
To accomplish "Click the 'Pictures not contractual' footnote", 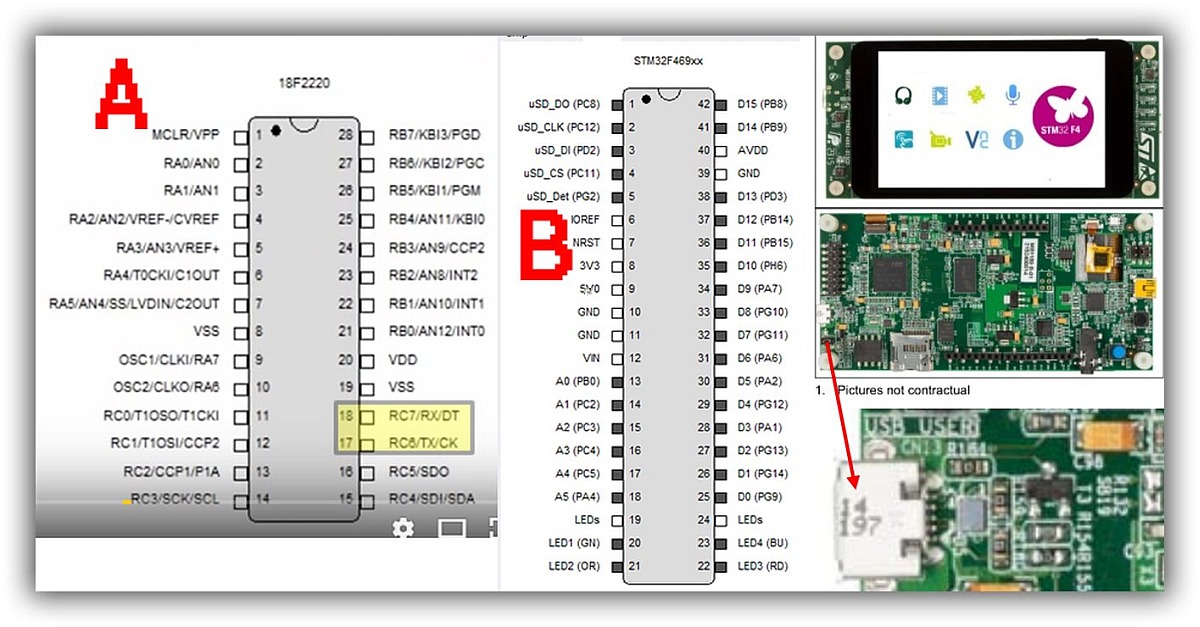I will point(903,390).
